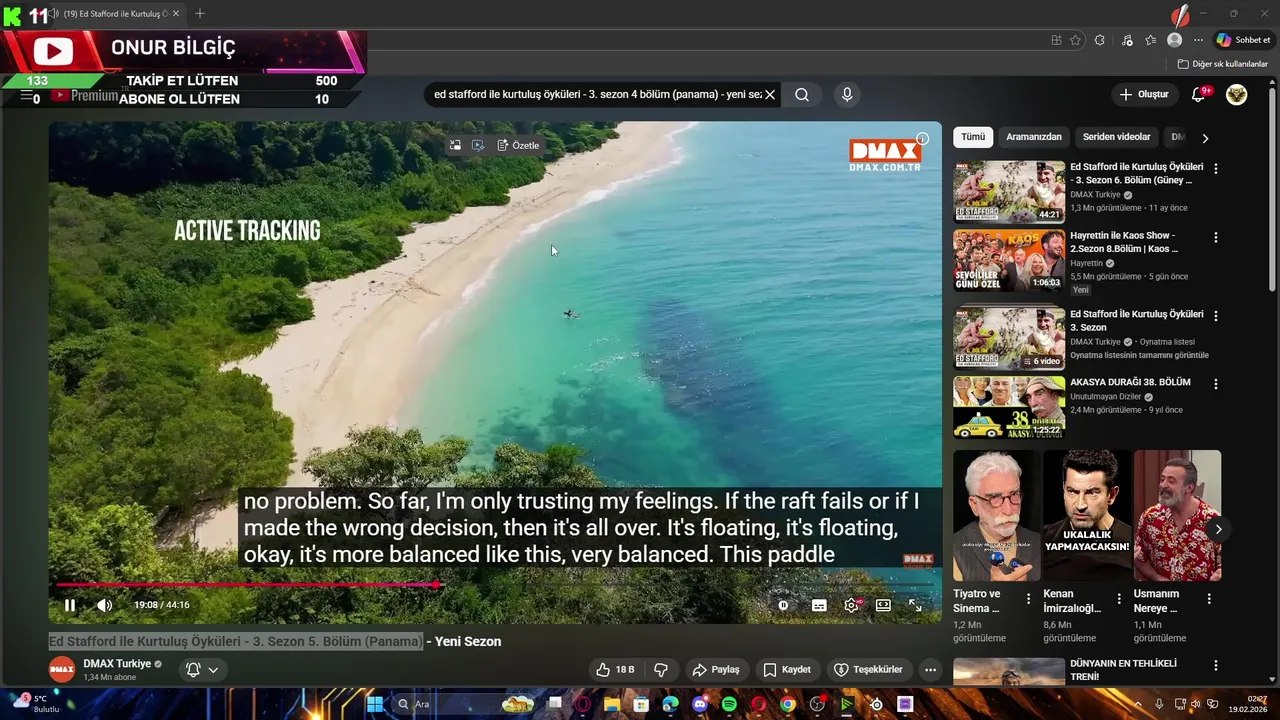Open options for the 3. Sezon playlist
Viewport: 1280px width, 720px height.
point(1216,316)
